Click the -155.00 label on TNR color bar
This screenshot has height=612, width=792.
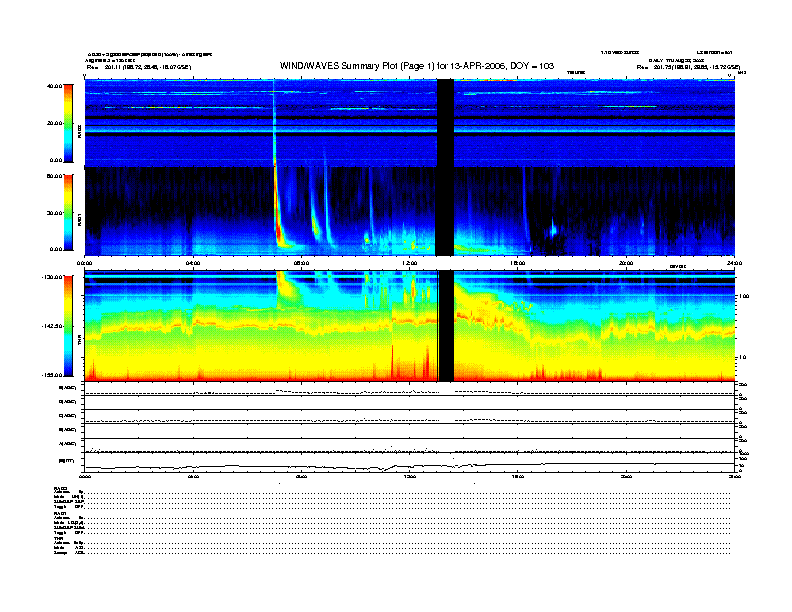click(52, 375)
